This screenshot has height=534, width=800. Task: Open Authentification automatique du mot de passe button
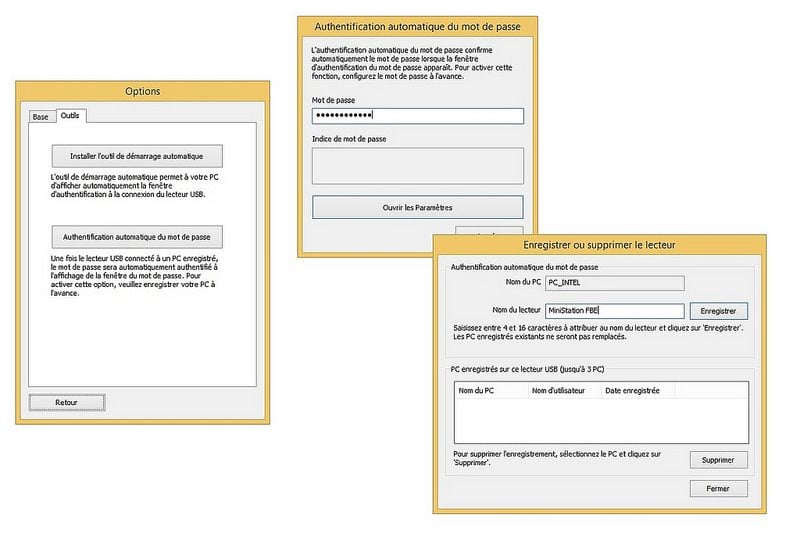point(137,237)
